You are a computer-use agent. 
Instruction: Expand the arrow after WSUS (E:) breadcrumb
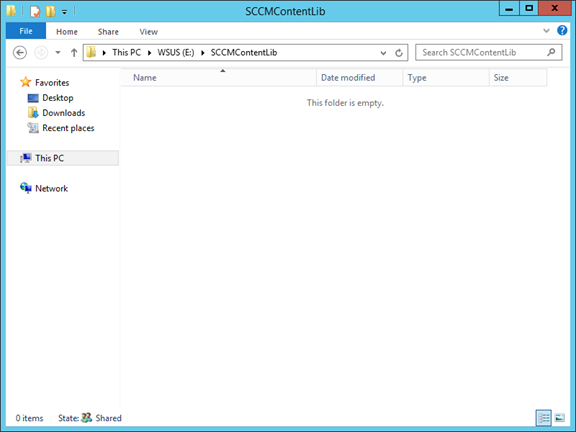click(202, 53)
